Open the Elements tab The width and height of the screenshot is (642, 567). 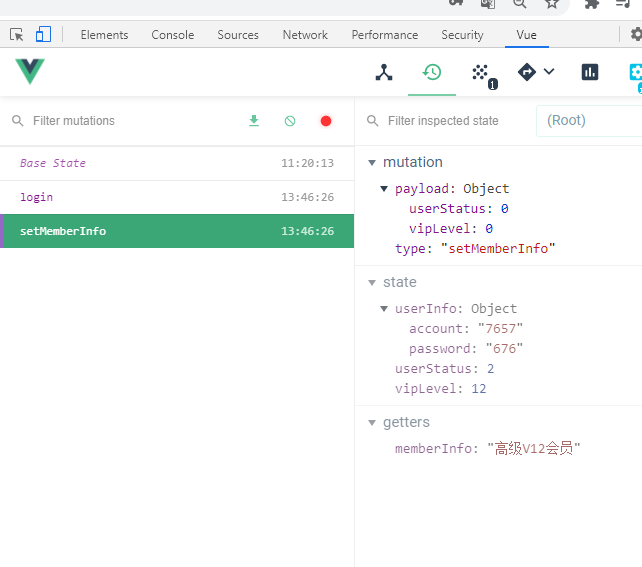pos(104,35)
